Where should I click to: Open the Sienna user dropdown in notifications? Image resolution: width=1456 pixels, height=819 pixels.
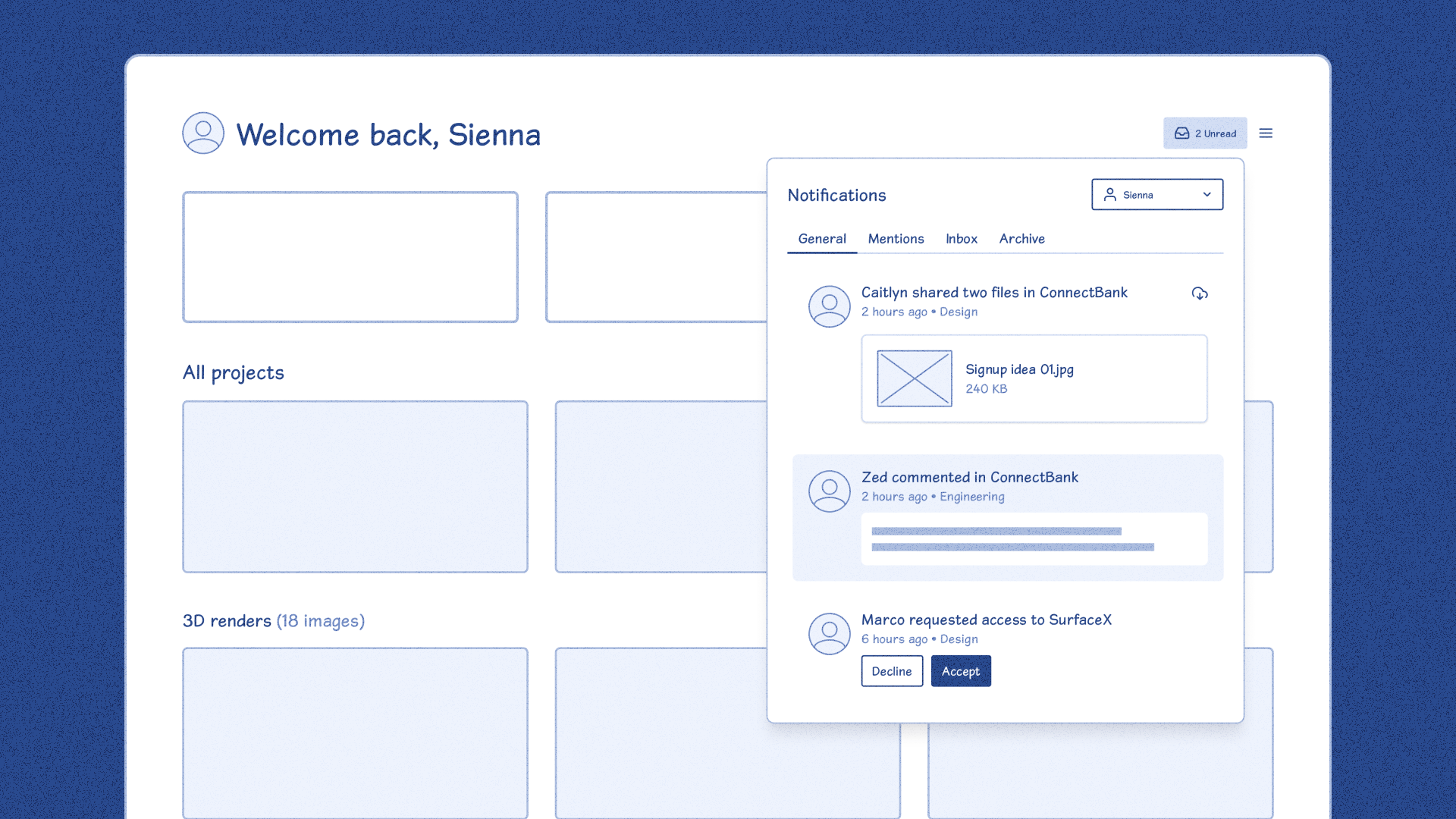pos(1157,194)
